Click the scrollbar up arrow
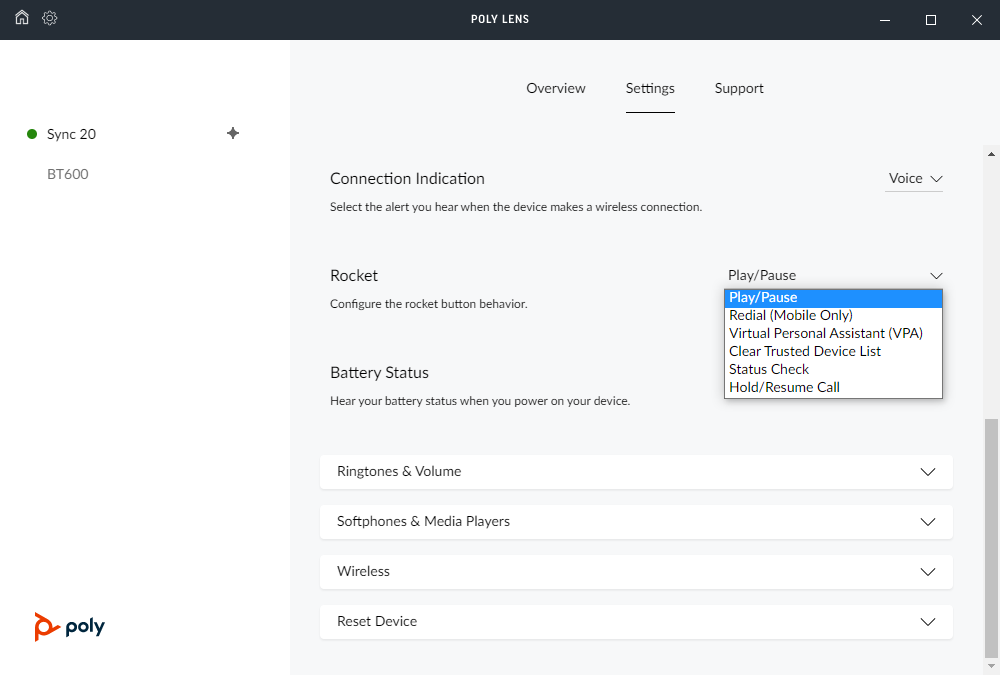Image resolution: width=1000 pixels, height=675 pixels. tap(991, 154)
